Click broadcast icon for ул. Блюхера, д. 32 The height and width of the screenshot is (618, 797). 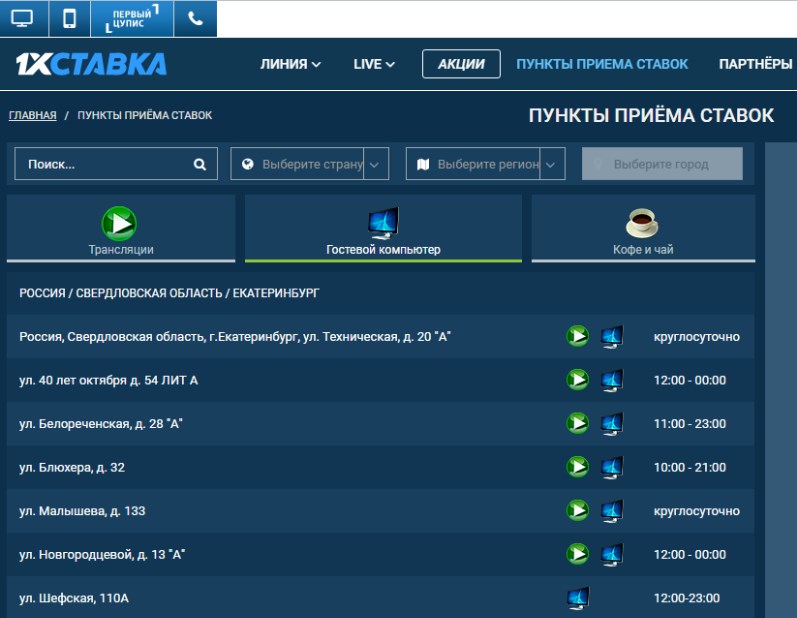pos(577,467)
